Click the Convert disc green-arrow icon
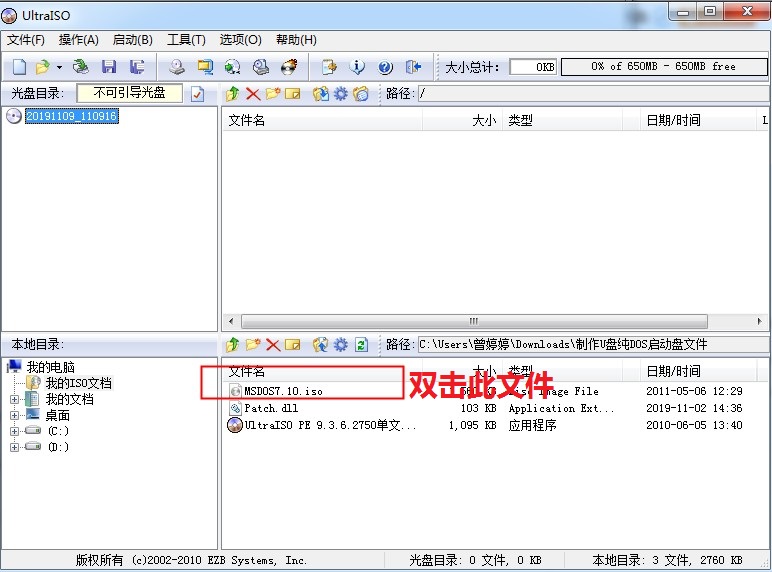The height and width of the screenshot is (572, 772). [232, 66]
